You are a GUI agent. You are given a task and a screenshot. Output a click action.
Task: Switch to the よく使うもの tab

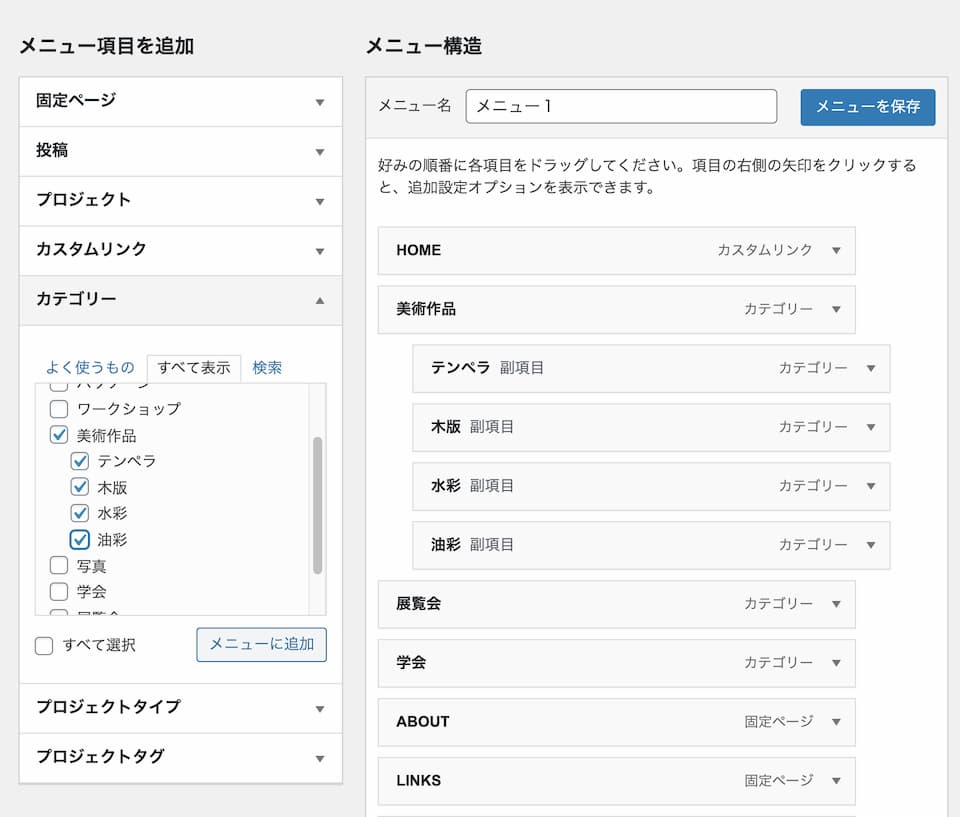click(x=90, y=368)
